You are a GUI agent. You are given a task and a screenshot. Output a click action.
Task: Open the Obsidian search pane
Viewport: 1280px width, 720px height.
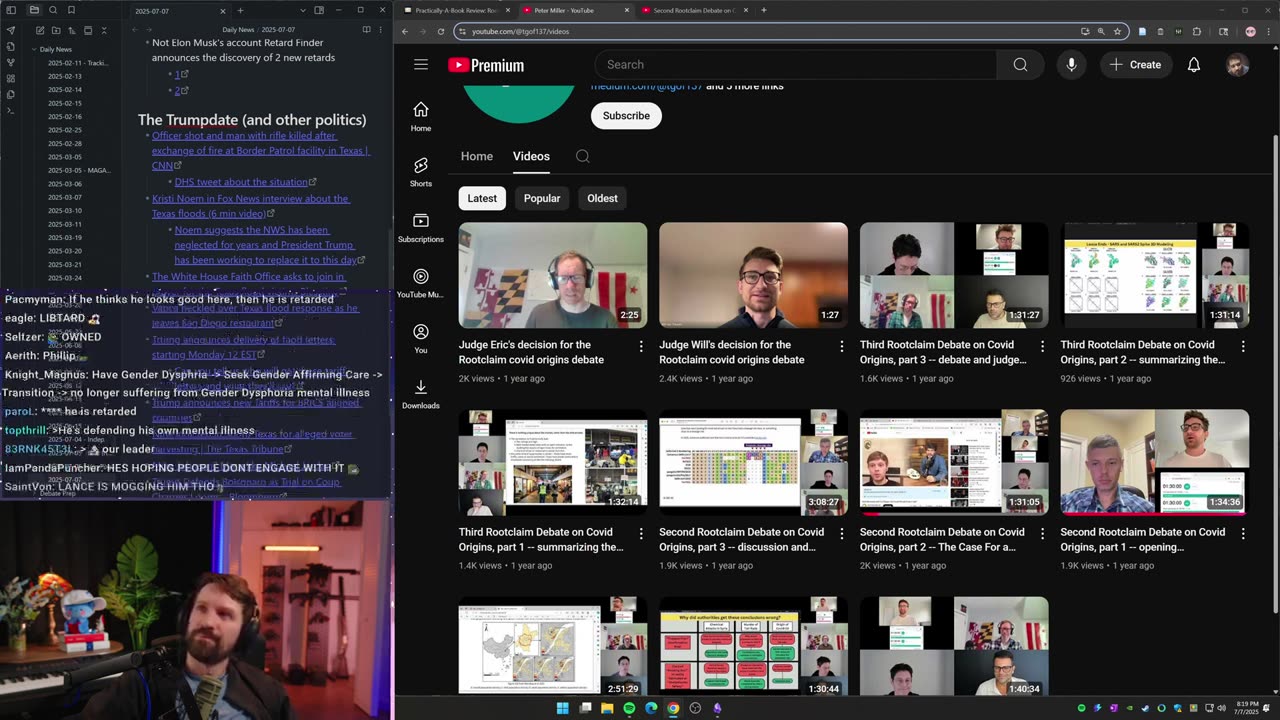tap(52, 10)
